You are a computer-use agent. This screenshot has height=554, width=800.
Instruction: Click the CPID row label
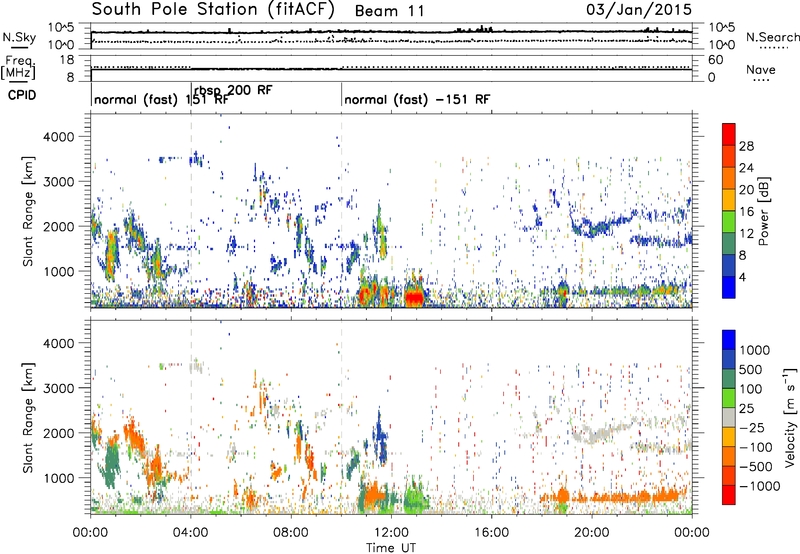tap(22, 95)
